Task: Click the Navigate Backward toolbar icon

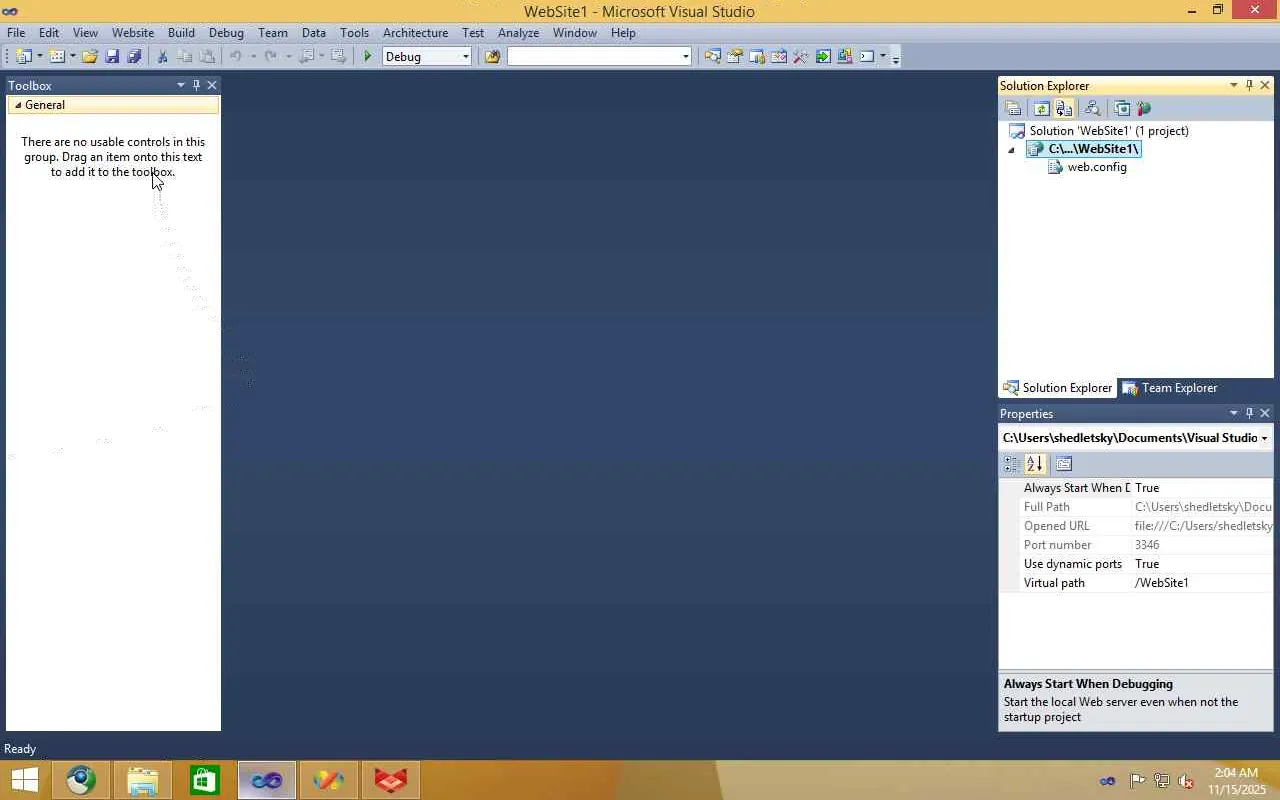Action: coord(308,57)
